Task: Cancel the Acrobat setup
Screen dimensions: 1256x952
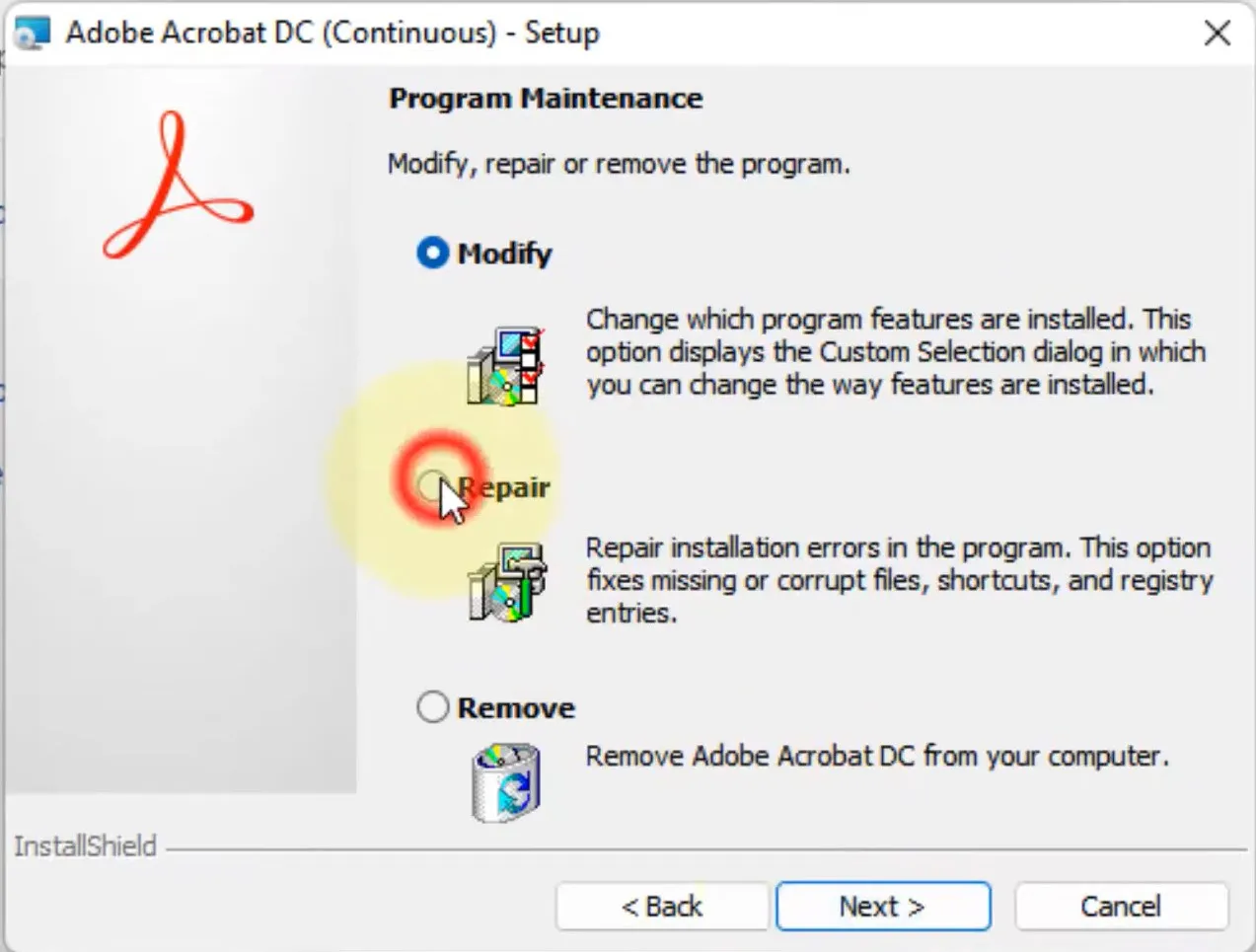Action: point(1121,906)
